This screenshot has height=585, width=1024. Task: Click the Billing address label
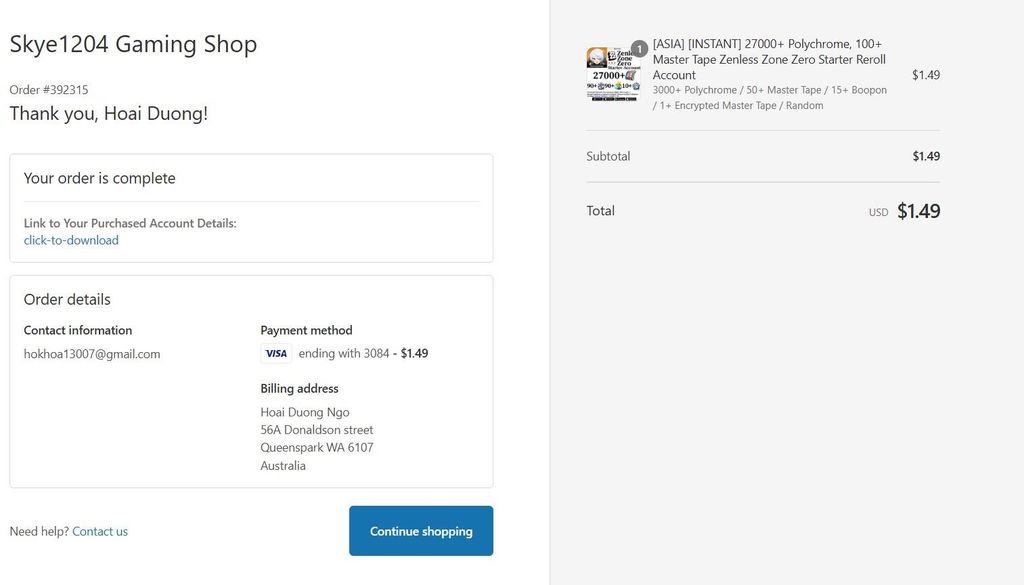coord(299,388)
